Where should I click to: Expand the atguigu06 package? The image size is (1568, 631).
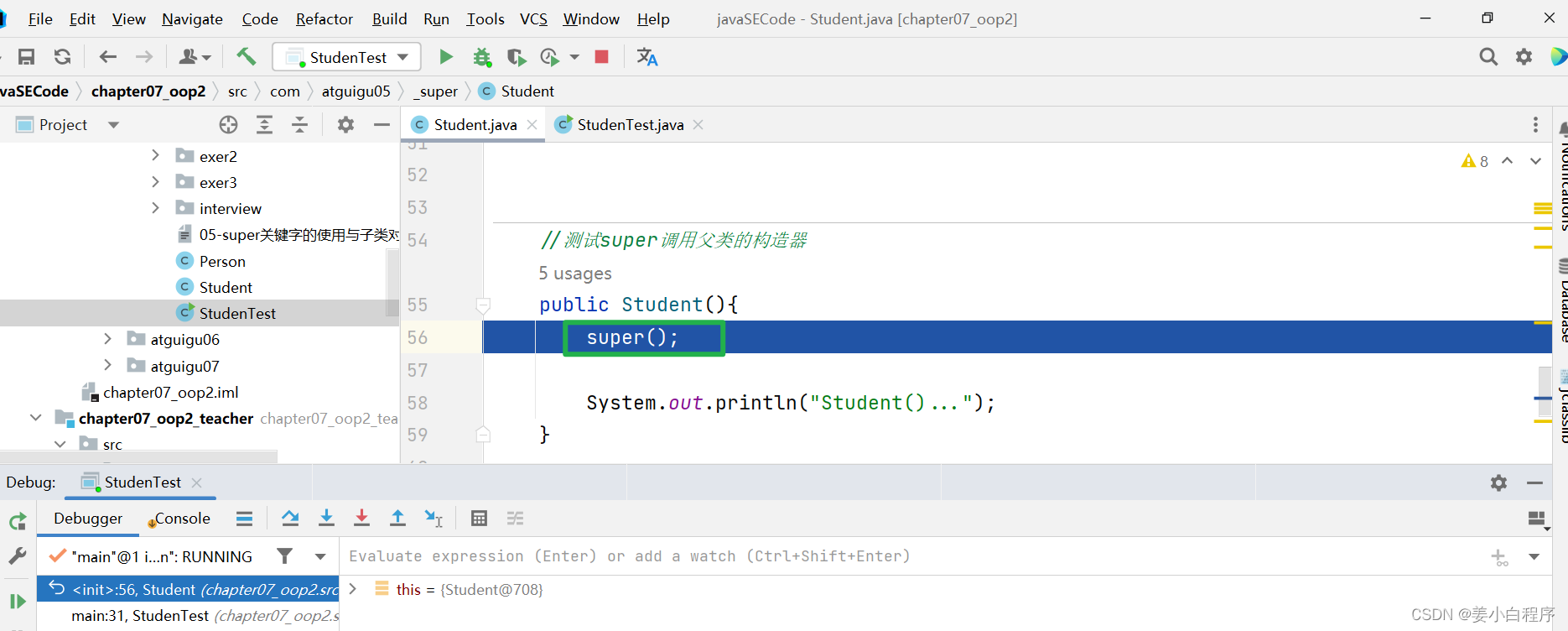107,338
